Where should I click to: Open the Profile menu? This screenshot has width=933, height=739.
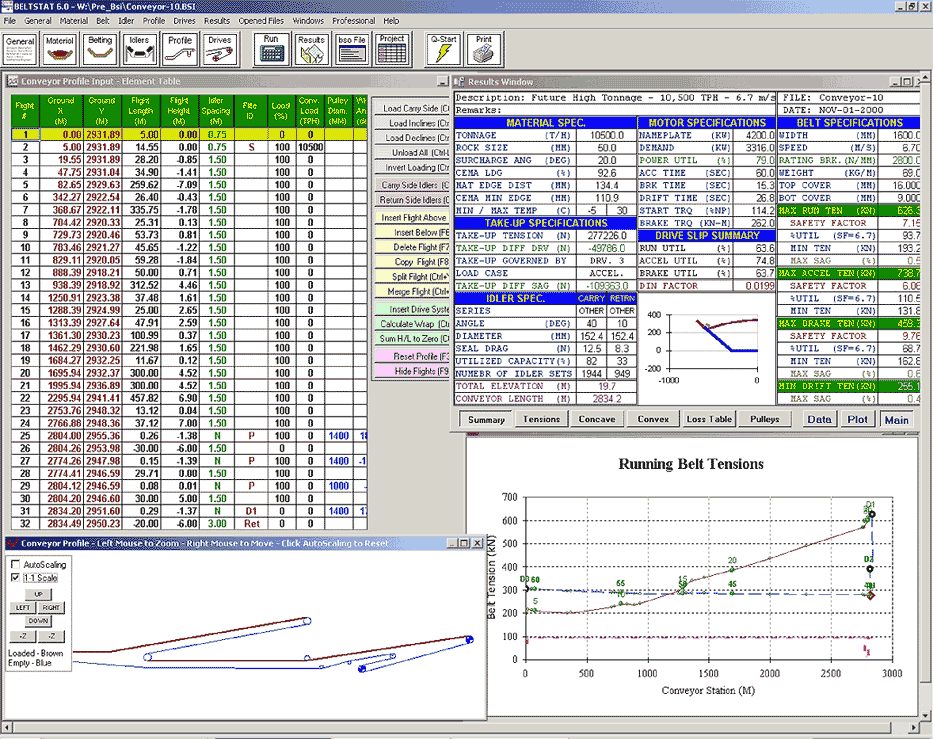(154, 21)
